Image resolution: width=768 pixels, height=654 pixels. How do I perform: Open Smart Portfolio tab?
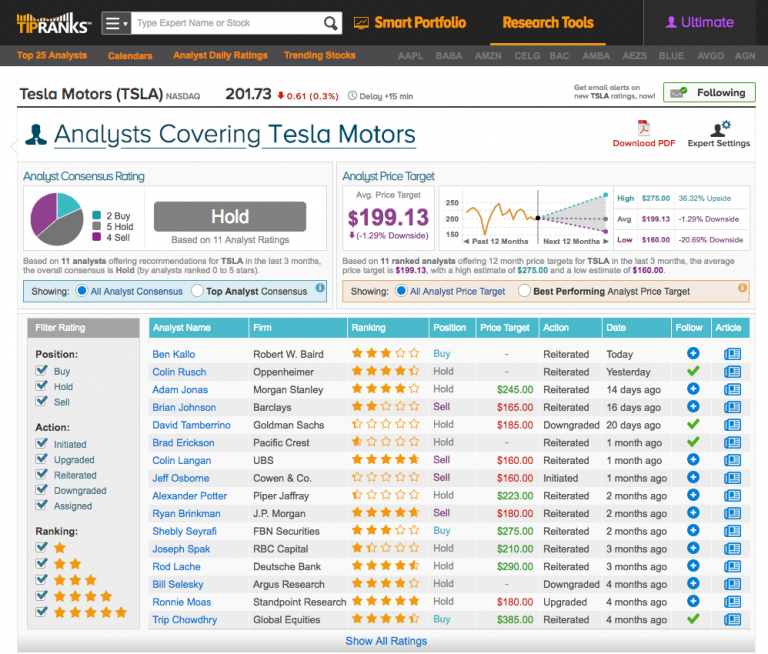coord(410,23)
